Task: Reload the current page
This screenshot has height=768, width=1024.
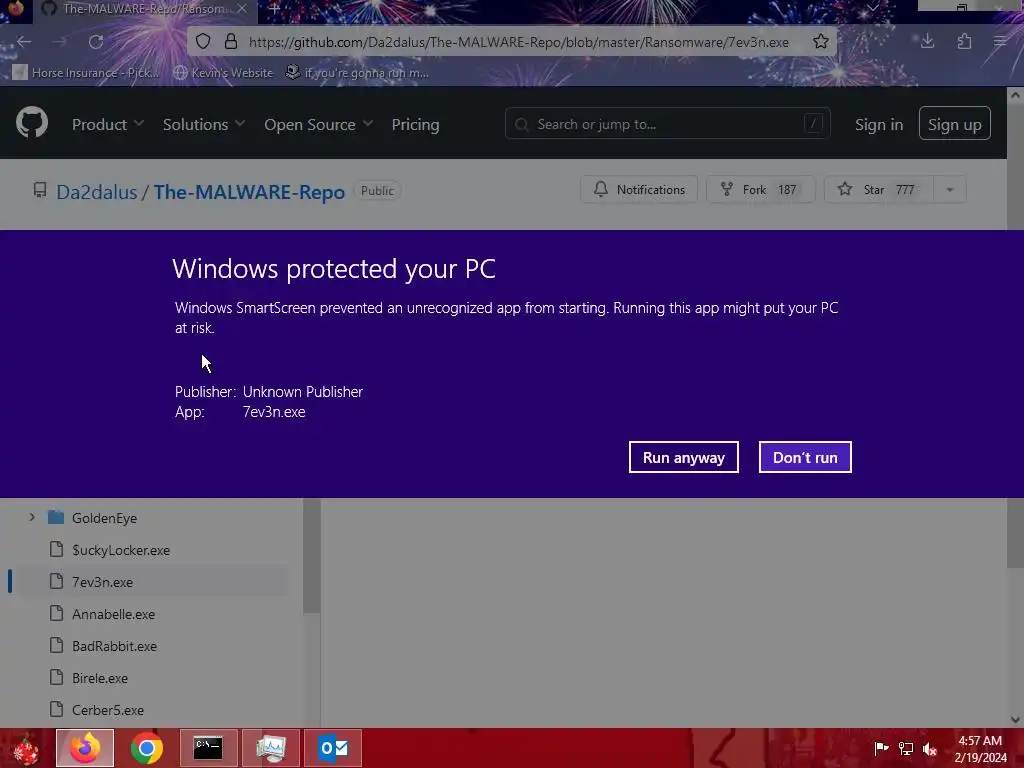Action: tap(96, 42)
